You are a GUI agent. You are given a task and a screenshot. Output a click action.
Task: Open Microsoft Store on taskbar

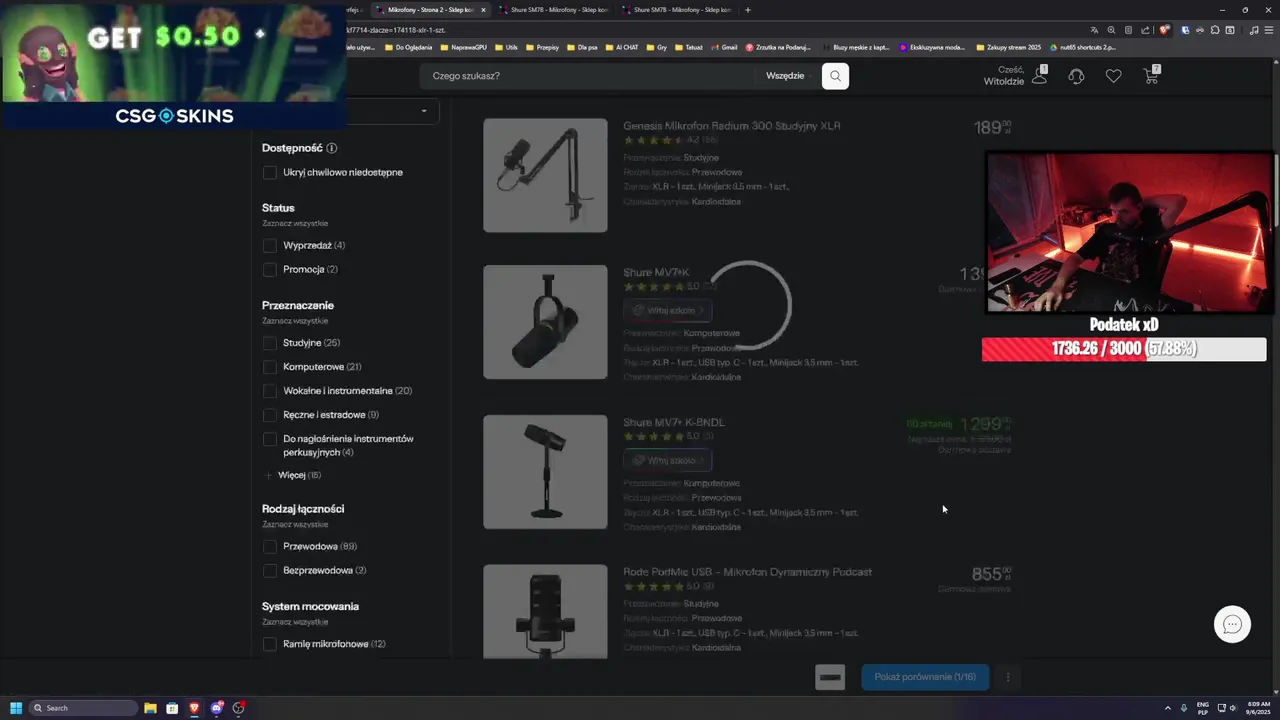point(172,708)
